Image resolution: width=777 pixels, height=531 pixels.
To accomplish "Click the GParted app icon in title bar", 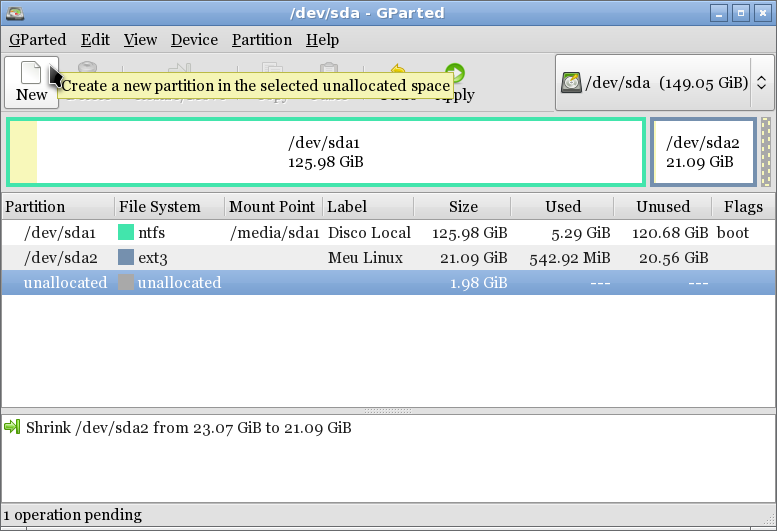I will tap(15, 13).
